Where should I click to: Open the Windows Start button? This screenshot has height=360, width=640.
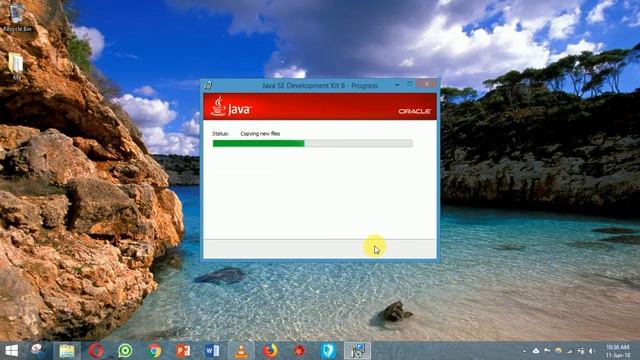pos(11,351)
